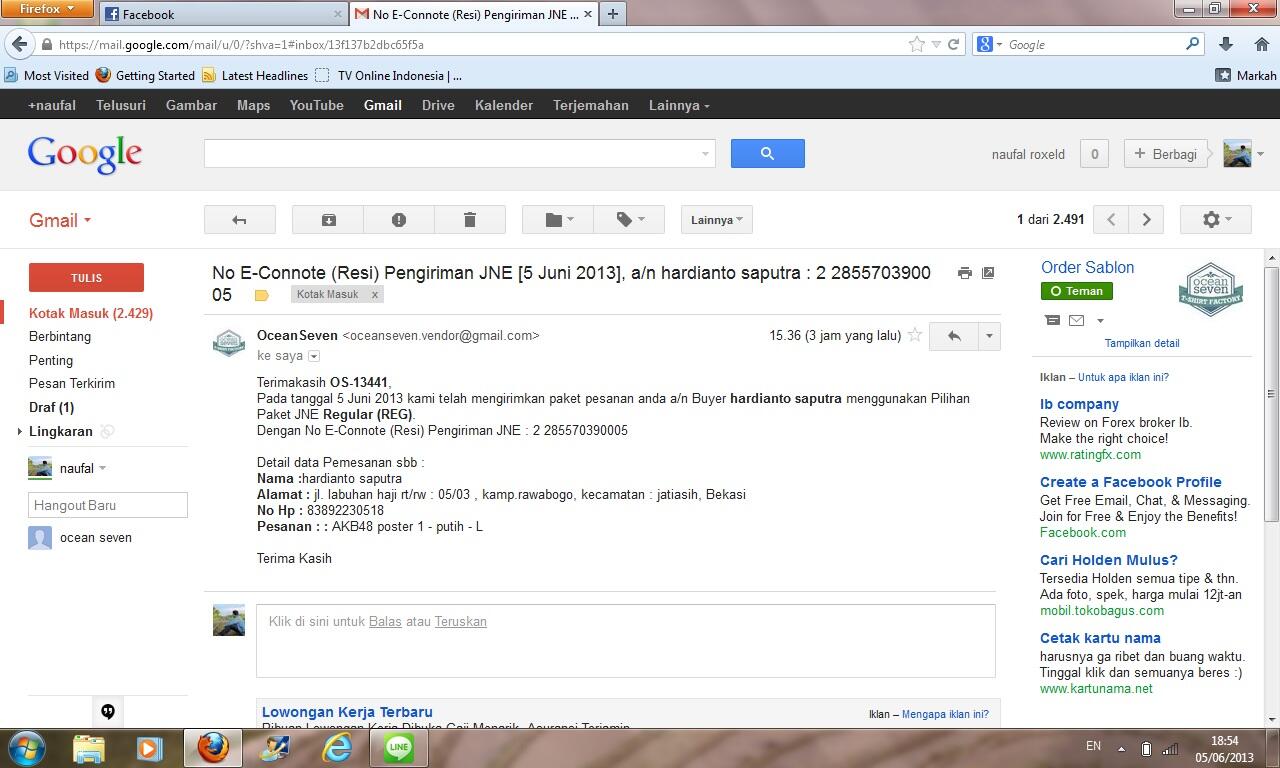
Task: Click the yellow importance marker near subject
Action: click(262, 295)
